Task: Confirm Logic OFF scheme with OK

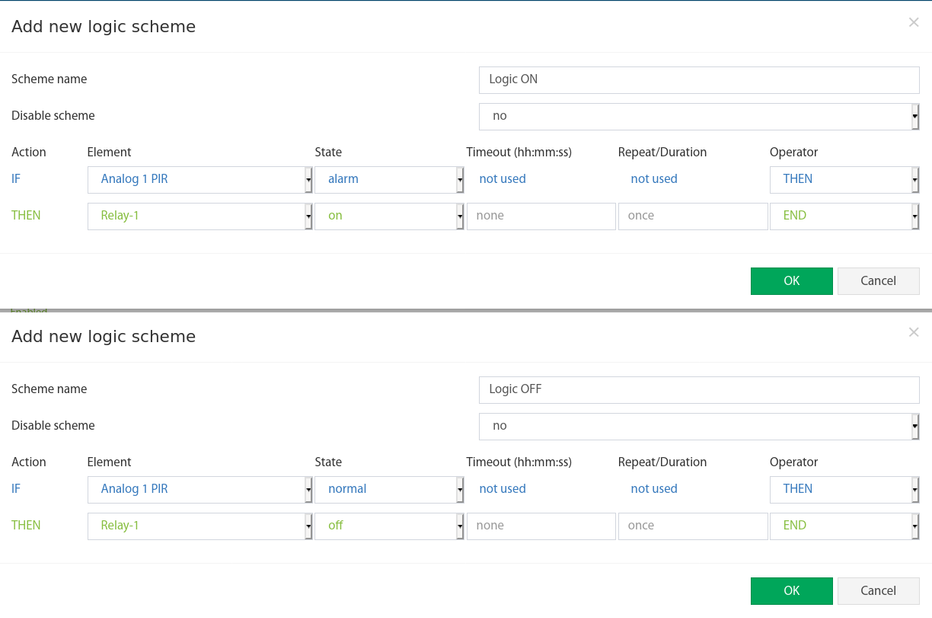Action: [792, 591]
